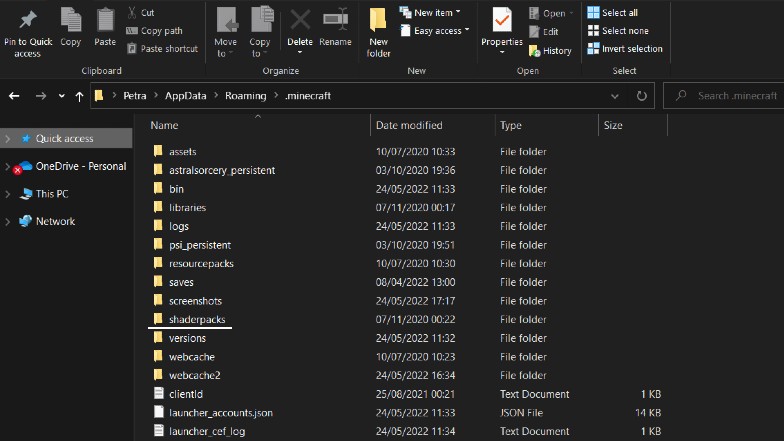Go up one folder level
Viewport: 784px width, 441px height.
(79, 96)
